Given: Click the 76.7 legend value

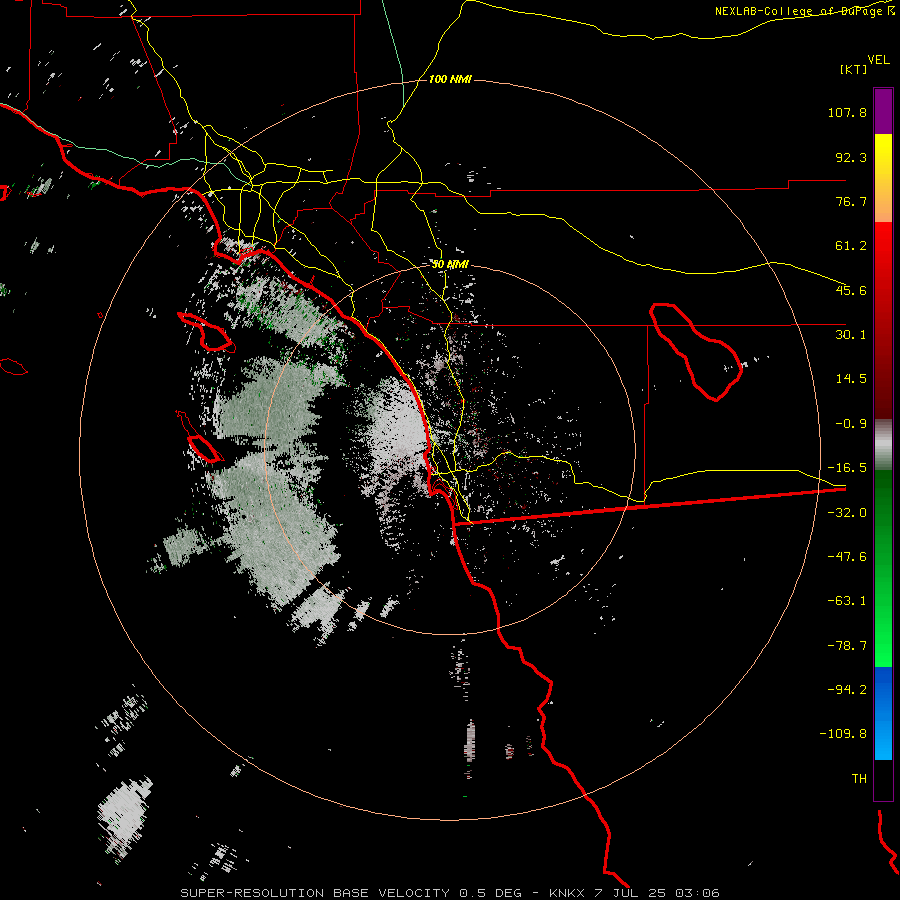Looking at the screenshot, I should (851, 201).
